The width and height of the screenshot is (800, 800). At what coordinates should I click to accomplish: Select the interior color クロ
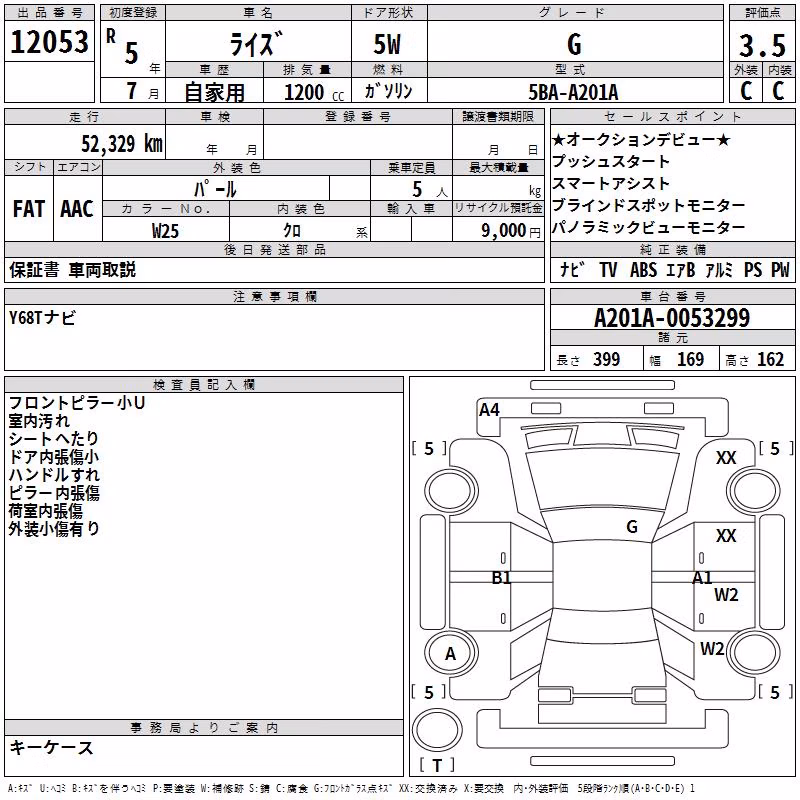pyautogui.click(x=292, y=231)
